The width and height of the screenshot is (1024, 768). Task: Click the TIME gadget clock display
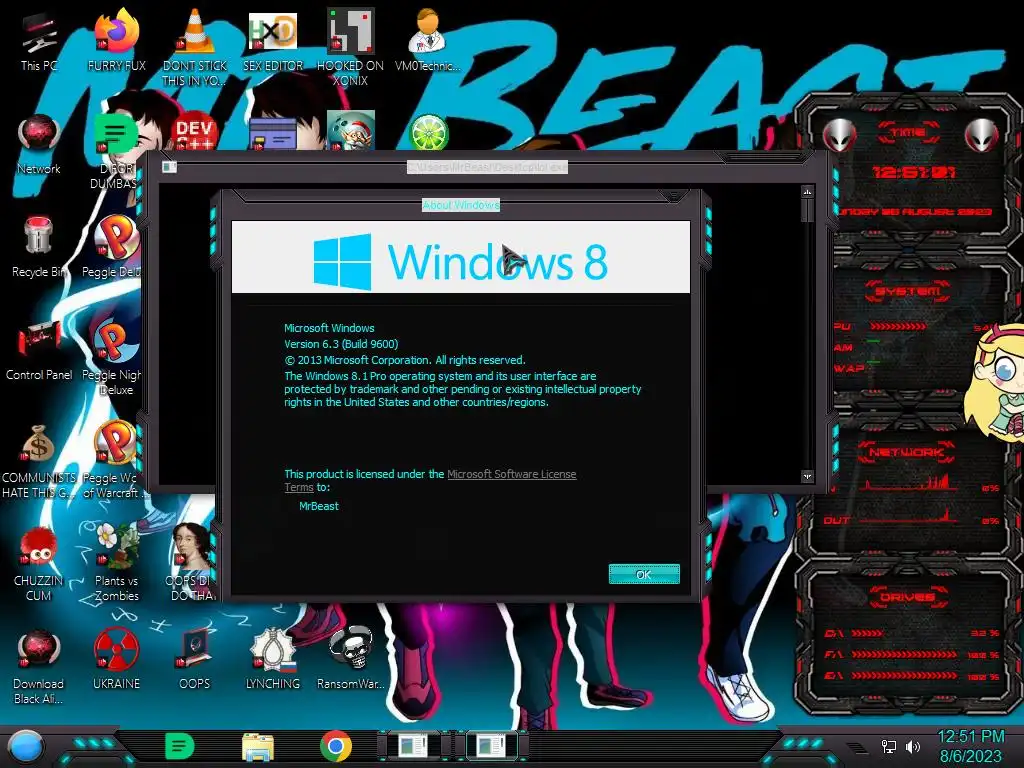pos(913,172)
